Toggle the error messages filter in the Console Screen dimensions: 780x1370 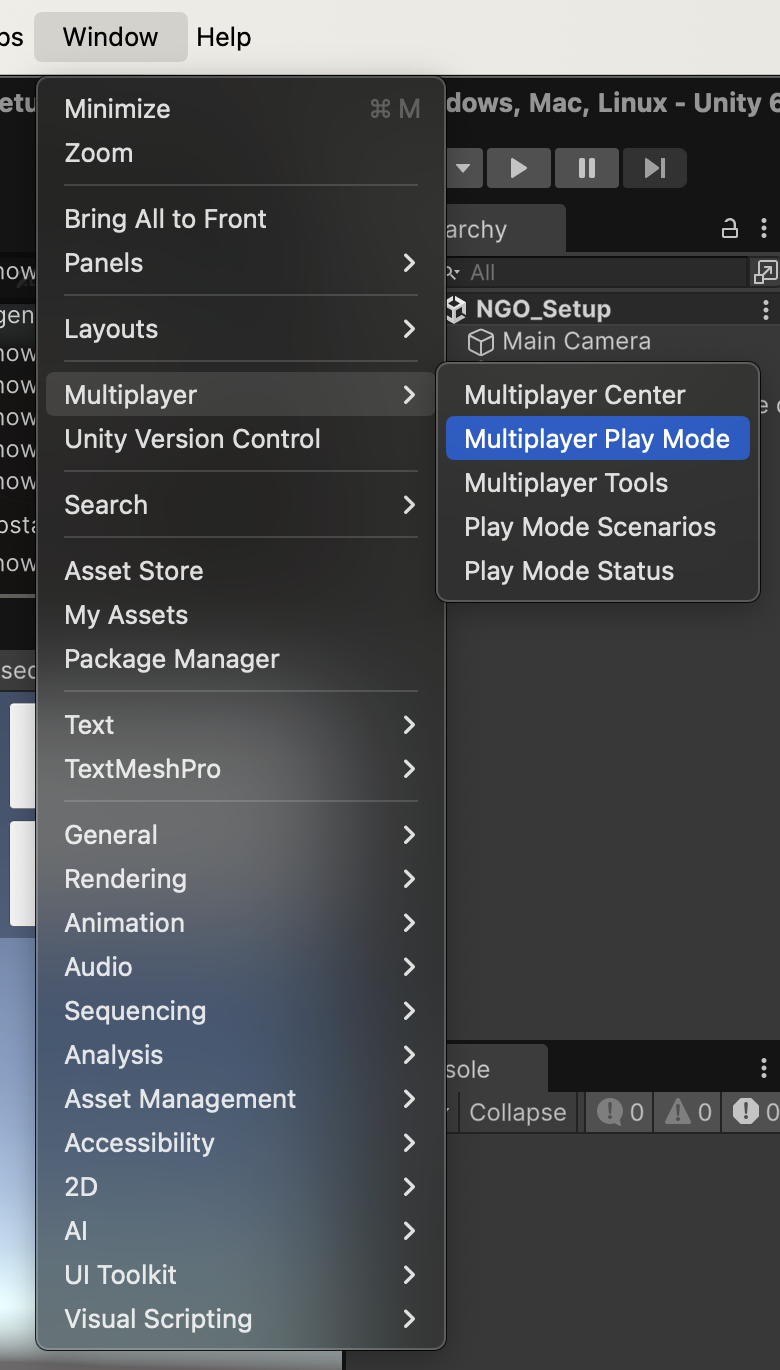click(x=750, y=1112)
